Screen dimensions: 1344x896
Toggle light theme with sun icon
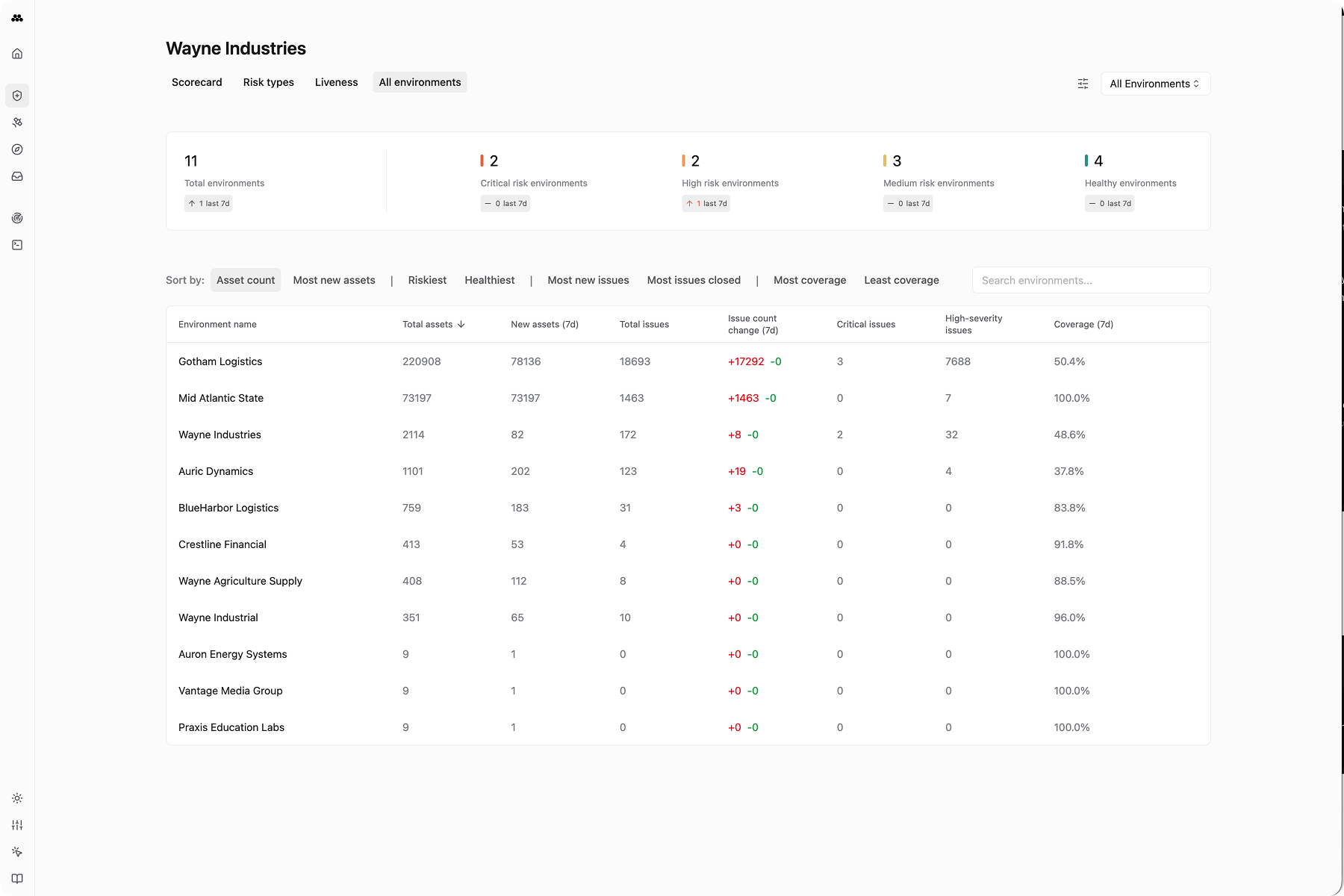pyautogui.click(x=17, y=798)
